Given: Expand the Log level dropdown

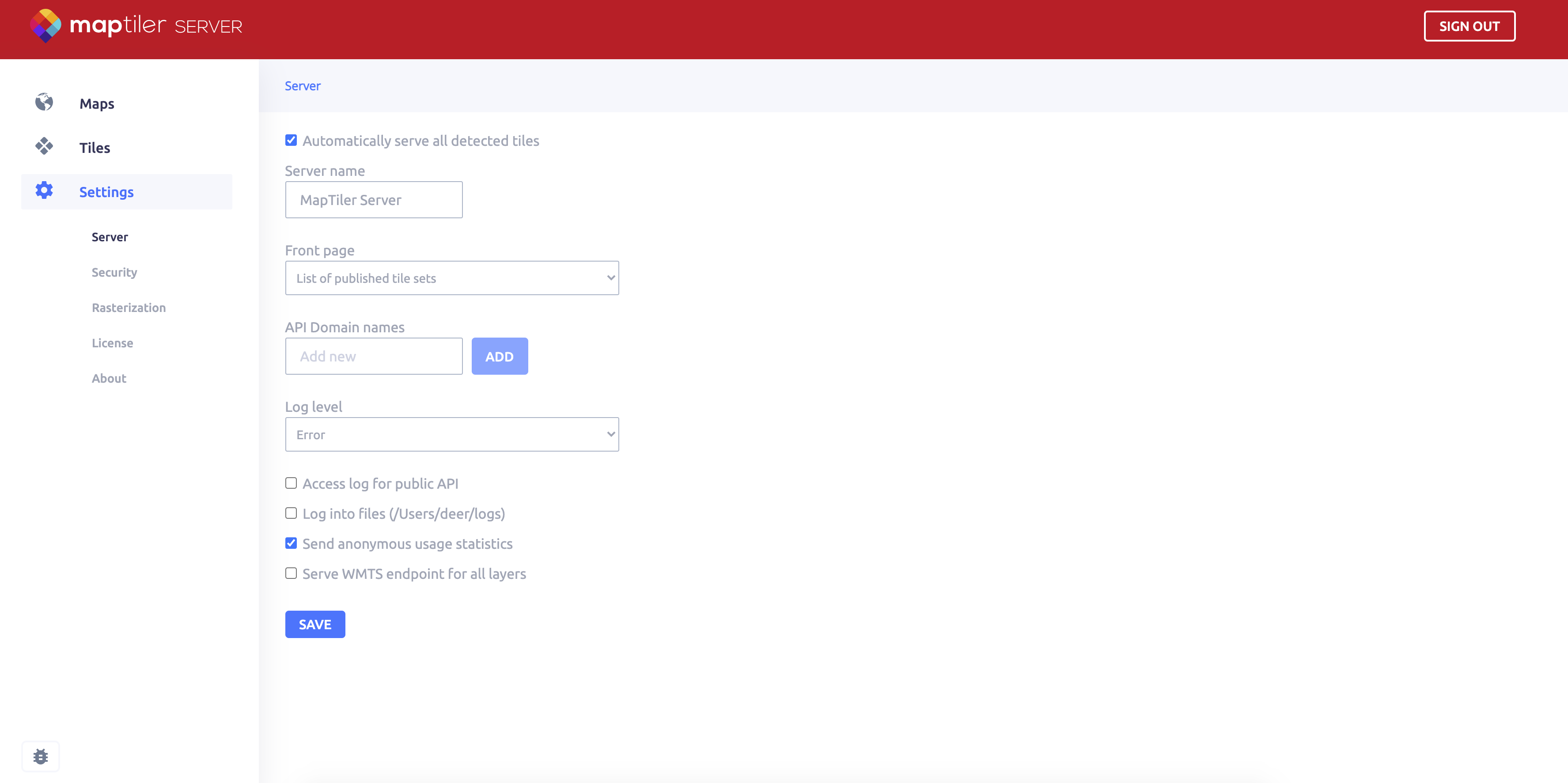Looking at the screenshot, I should [452, 434].
